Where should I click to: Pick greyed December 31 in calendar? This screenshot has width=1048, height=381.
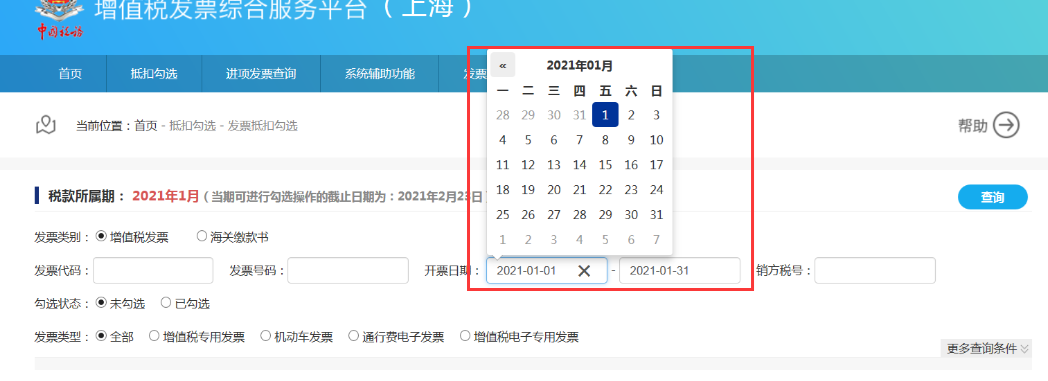pos(579,115)
